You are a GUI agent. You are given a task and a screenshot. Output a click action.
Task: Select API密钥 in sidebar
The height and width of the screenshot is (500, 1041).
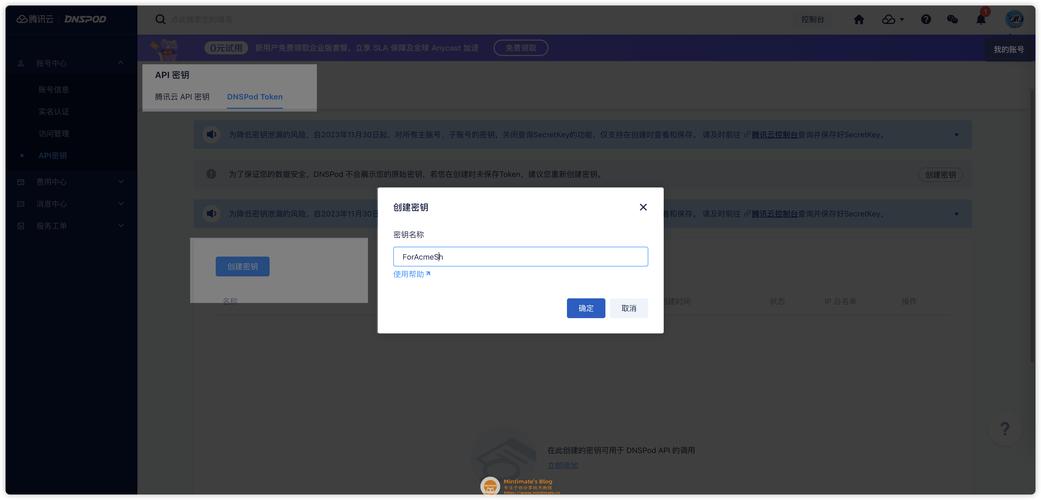(52, 155)
